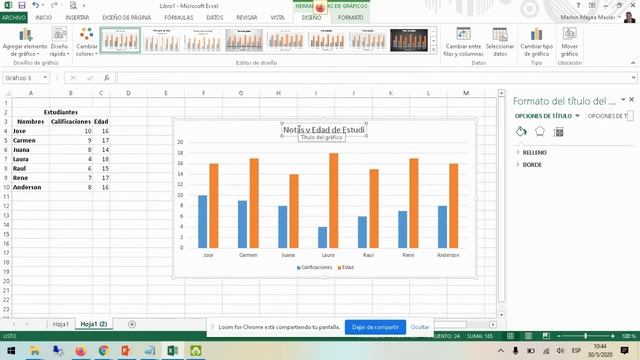Image resolution: width=640 pixels, height=360 pixels.
Task: Open Chrome from taskbar
Action: [104, 351]
